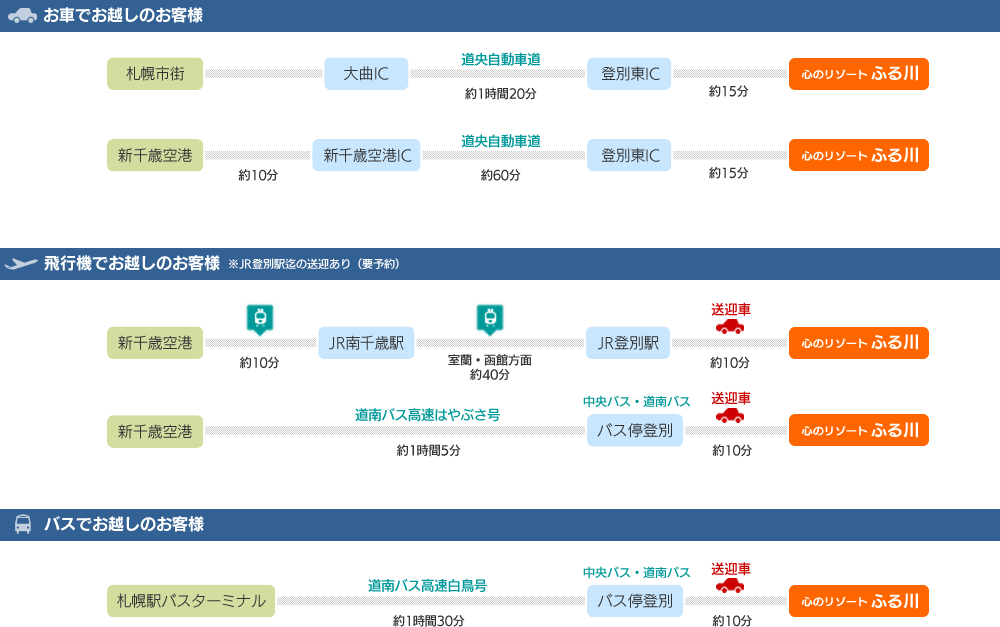
Task: Click 送迎車 label in the 白鳥号 row
Action: tap(731, 569)
